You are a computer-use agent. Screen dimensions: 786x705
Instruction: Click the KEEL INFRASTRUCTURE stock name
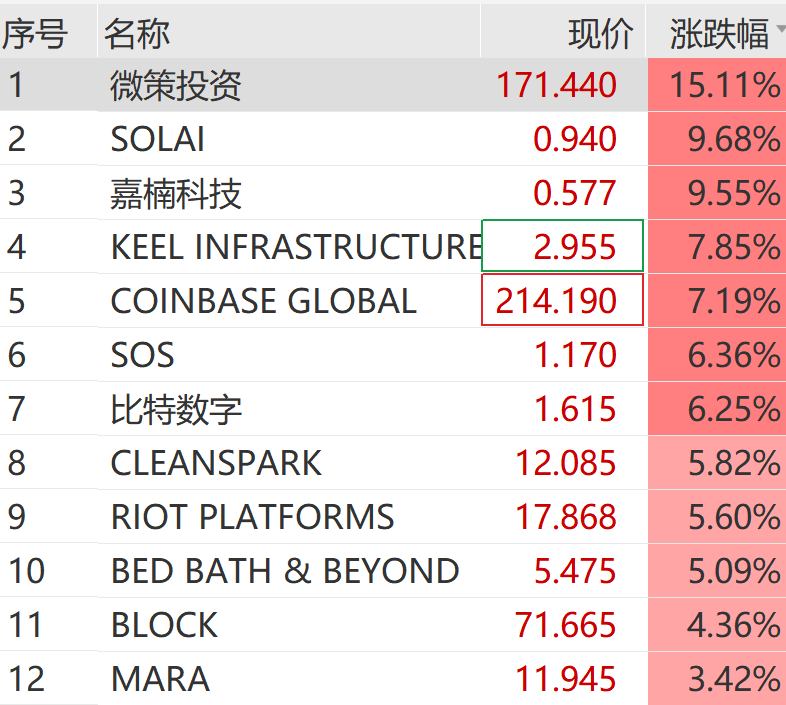tap(296, 247)
